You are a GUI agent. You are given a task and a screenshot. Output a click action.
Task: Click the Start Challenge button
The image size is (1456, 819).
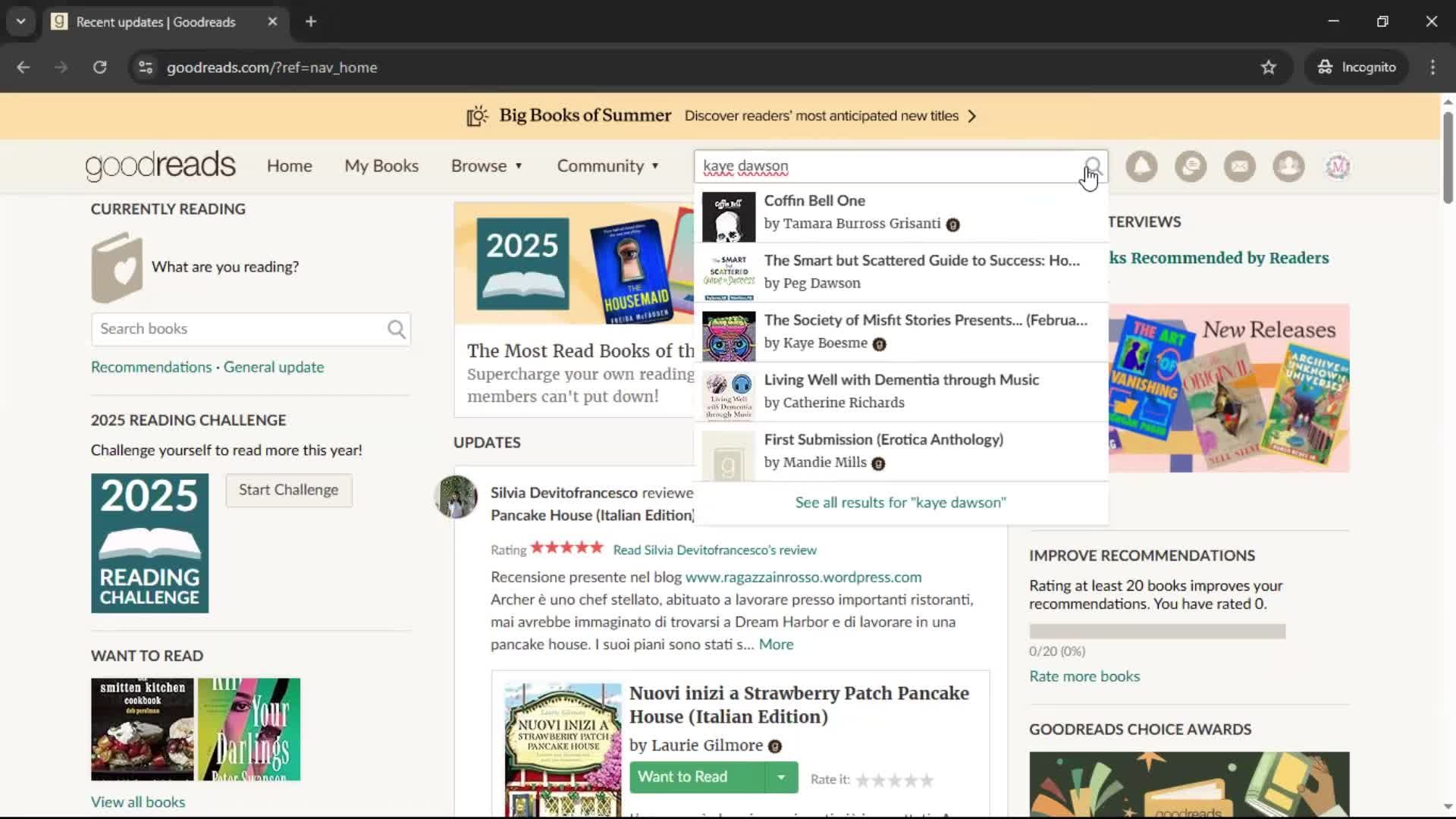[x=289, y=490]
